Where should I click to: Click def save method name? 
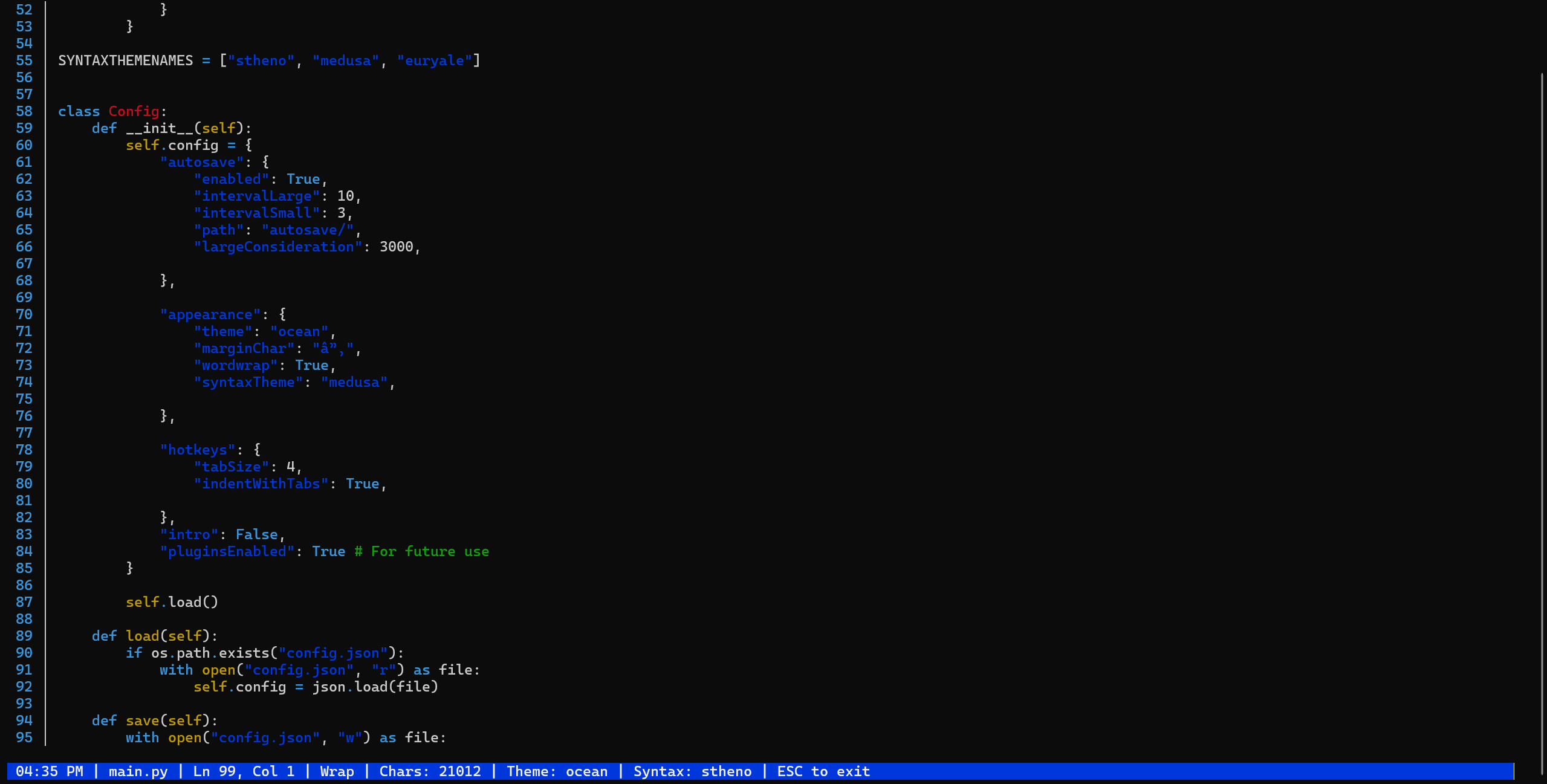point(142,721)
